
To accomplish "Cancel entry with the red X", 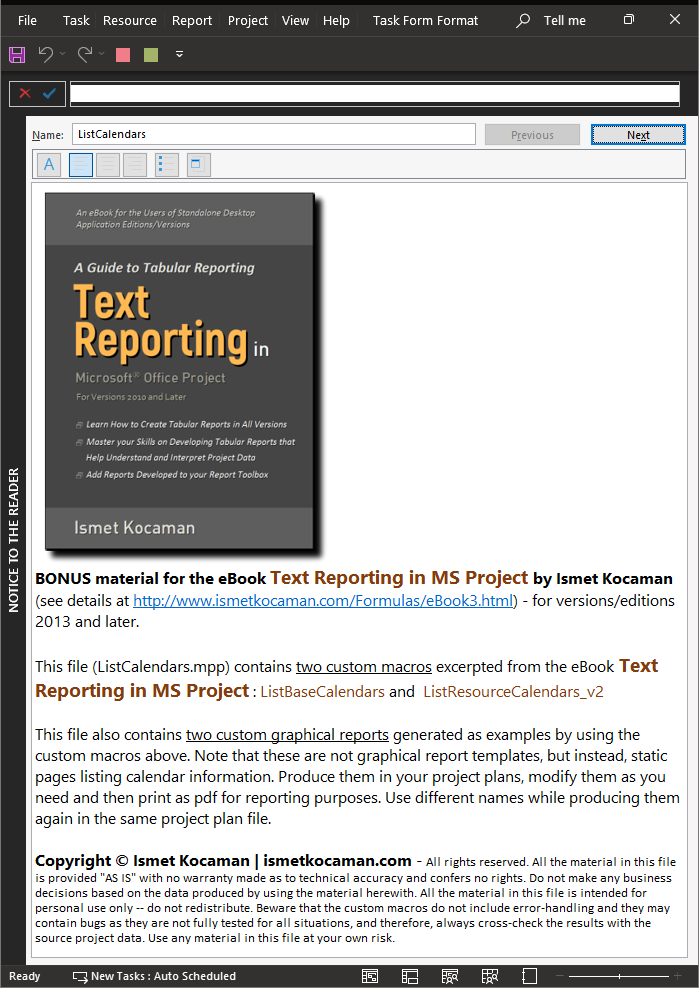I will 25,94.
